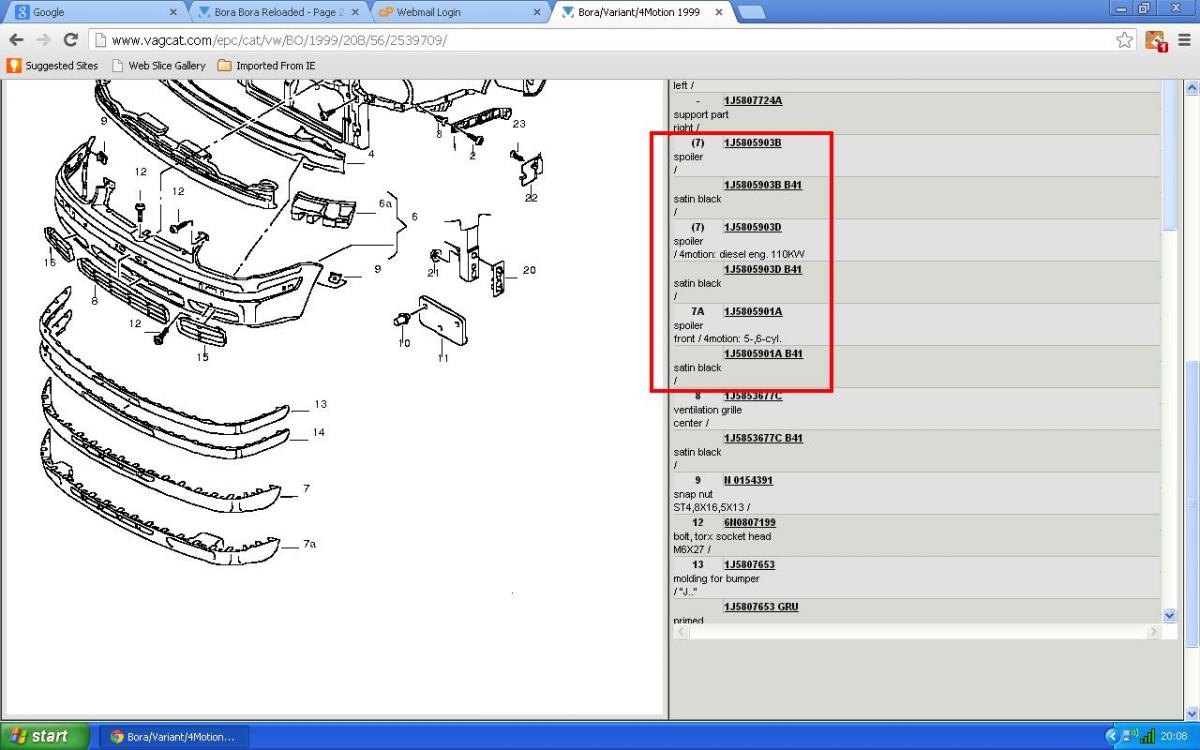Open the Suggested Sites bookmark
This screenshot has height=750, width=1200.
[x=53, y=66]
